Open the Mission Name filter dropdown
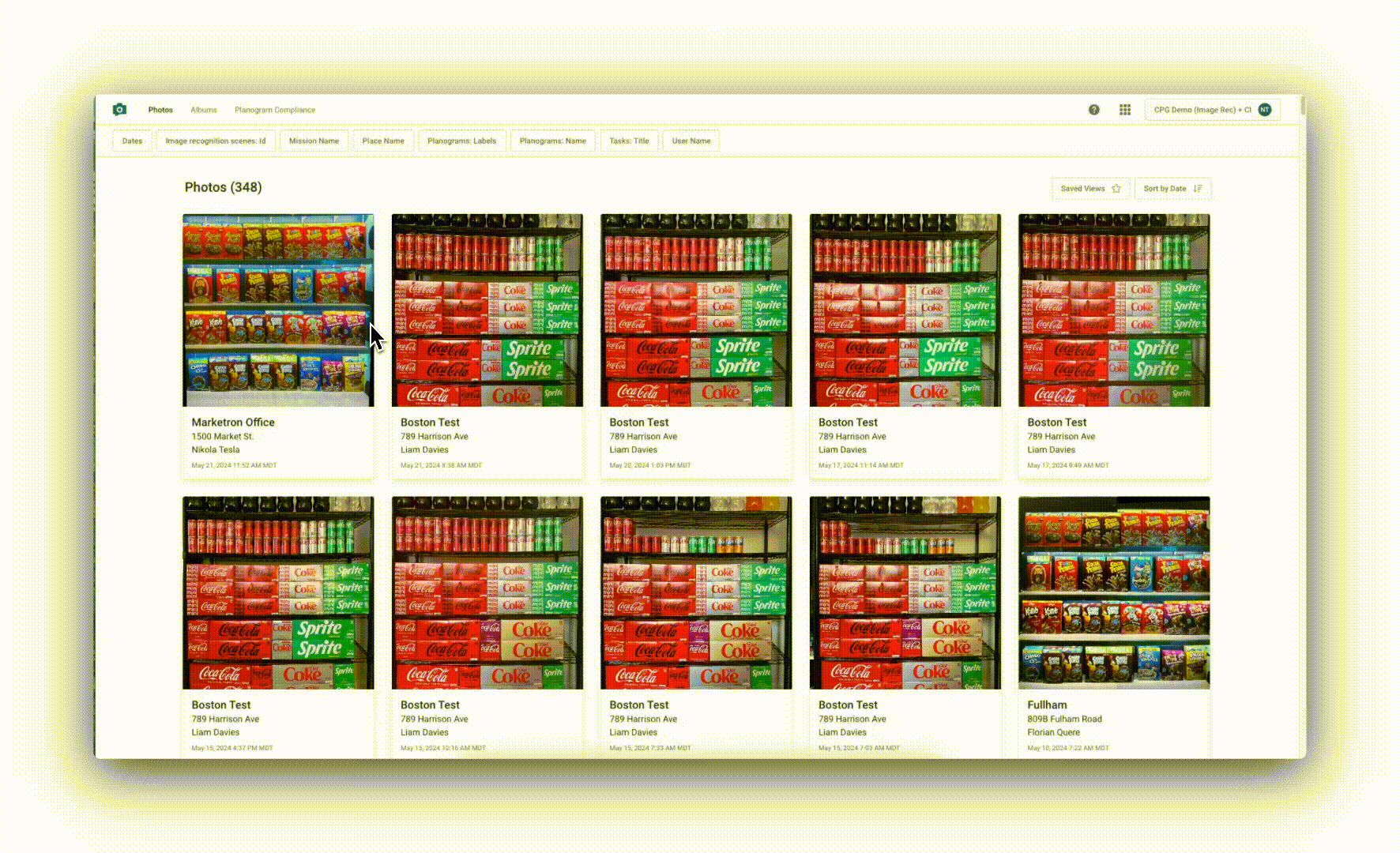1400x853 pixels. pyautogui.click(x=314, y=141)
